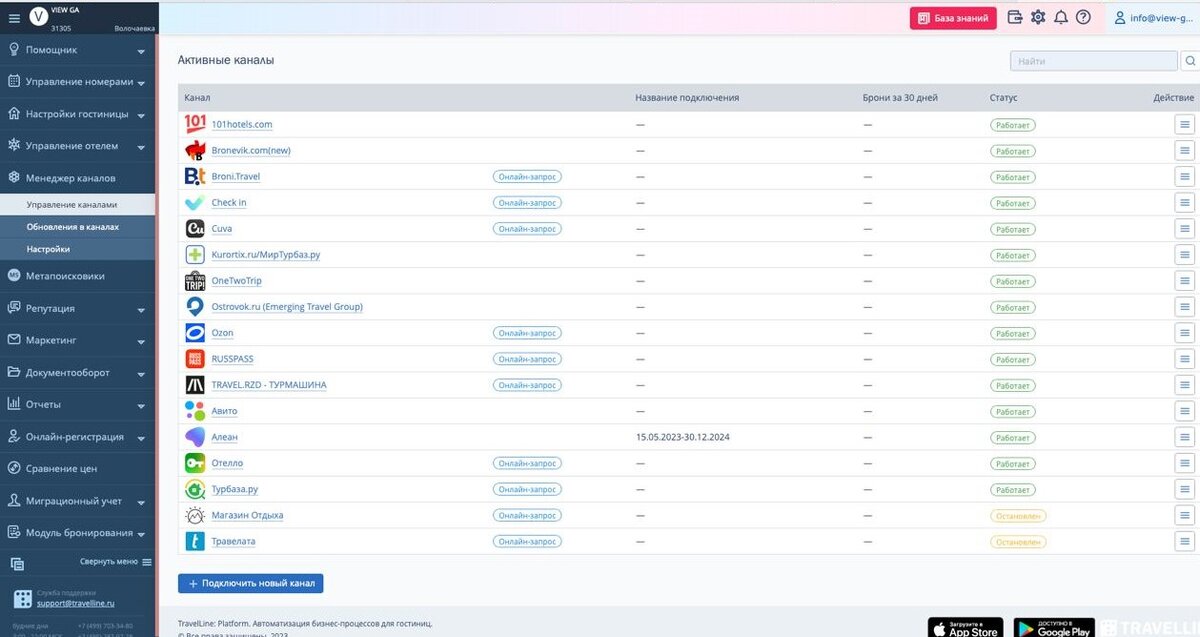
Task: Open the TRAVEL.RZD - ТУРМАШИНА link
Action: tap(268, 385)
